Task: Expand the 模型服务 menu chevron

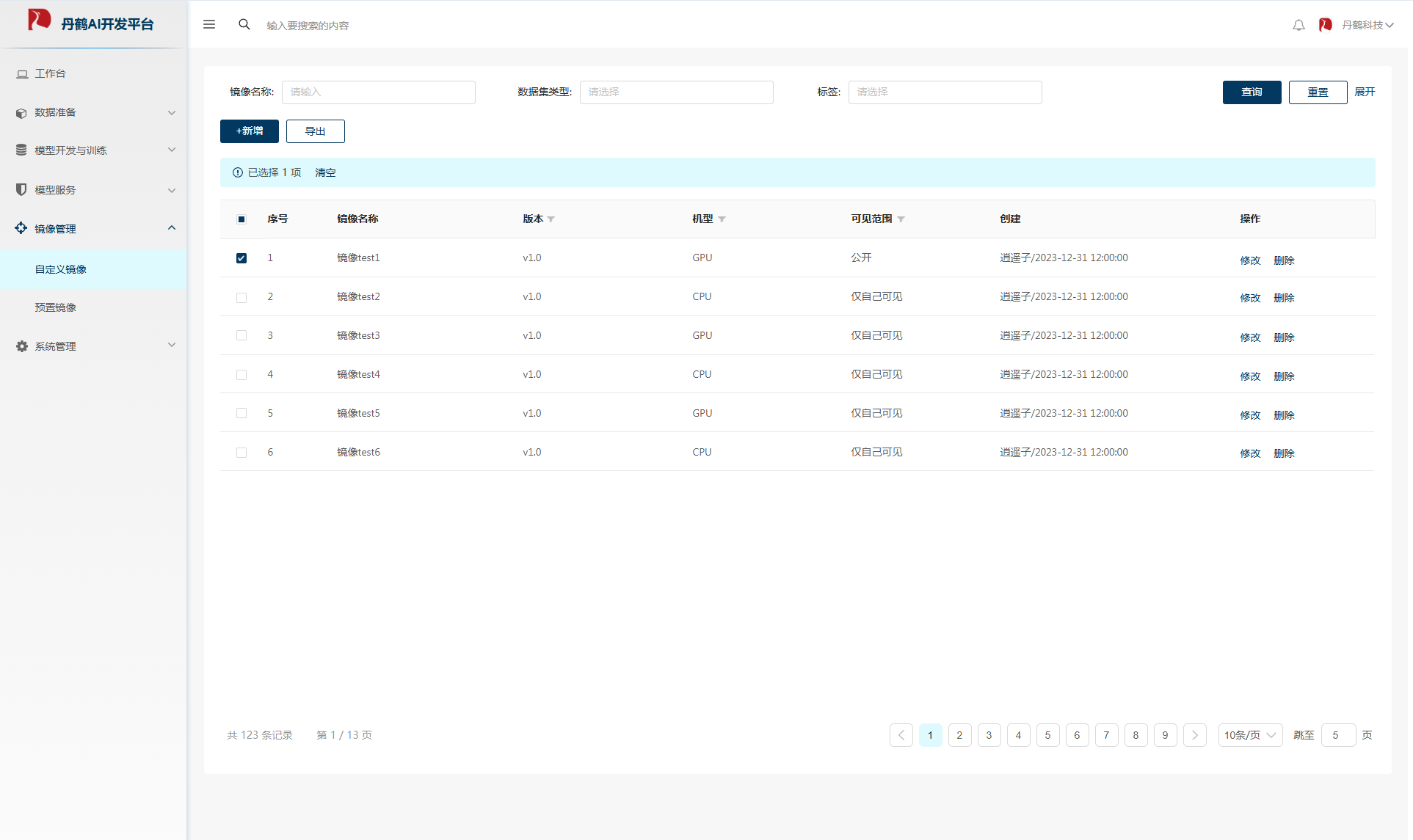Action: pyautogui.click(x=172, y=190)
